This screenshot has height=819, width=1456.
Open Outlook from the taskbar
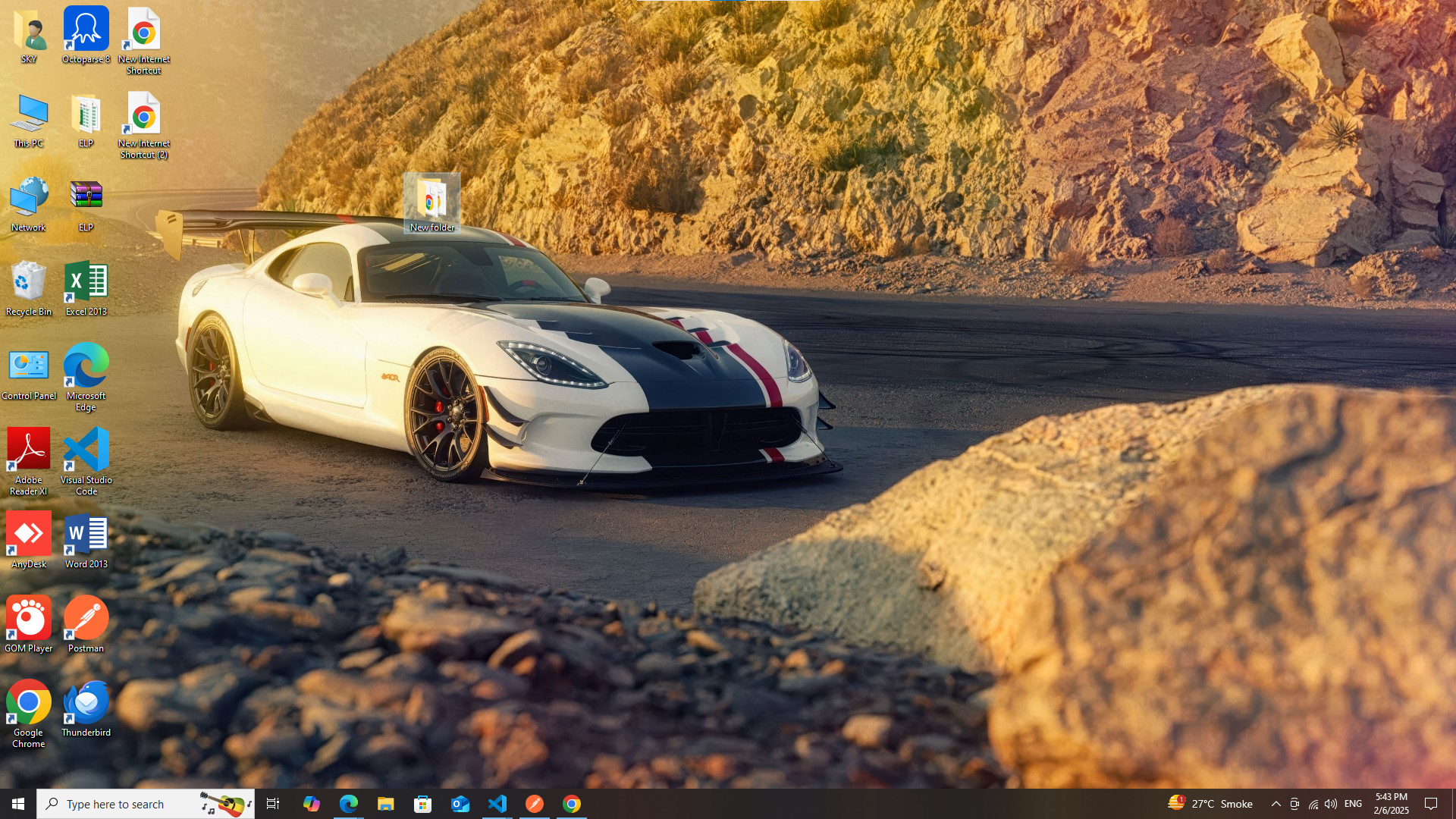click(460, 804)
